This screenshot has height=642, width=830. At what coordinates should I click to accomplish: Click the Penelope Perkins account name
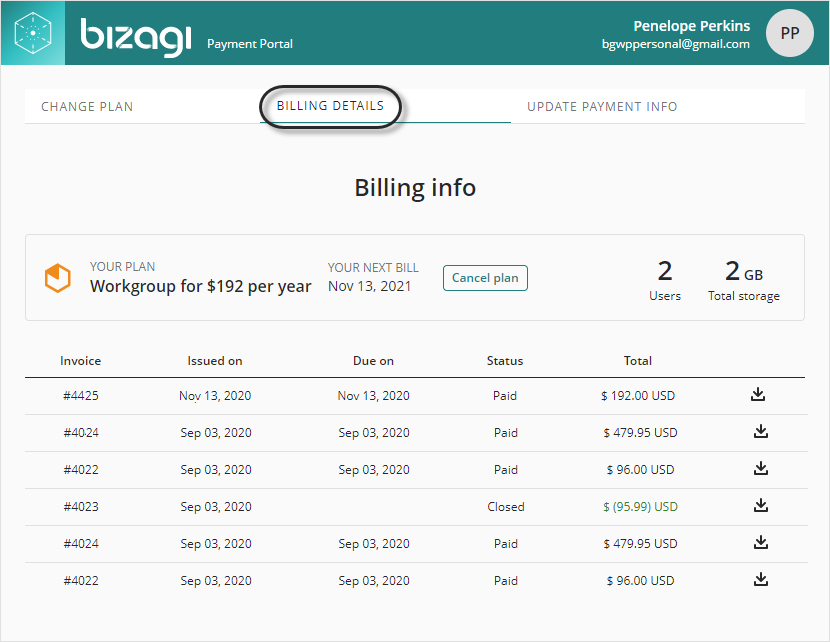click(x=691, y=25)
